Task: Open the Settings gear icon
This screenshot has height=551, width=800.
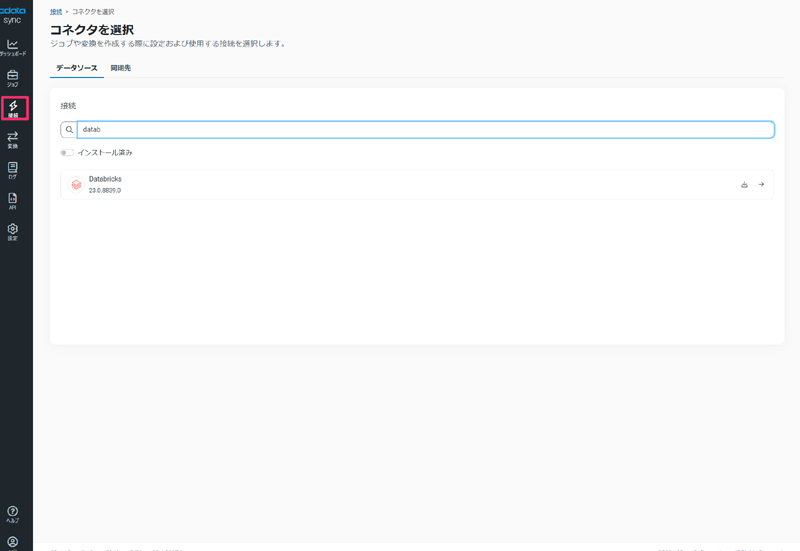Action: tap(13, 231)
